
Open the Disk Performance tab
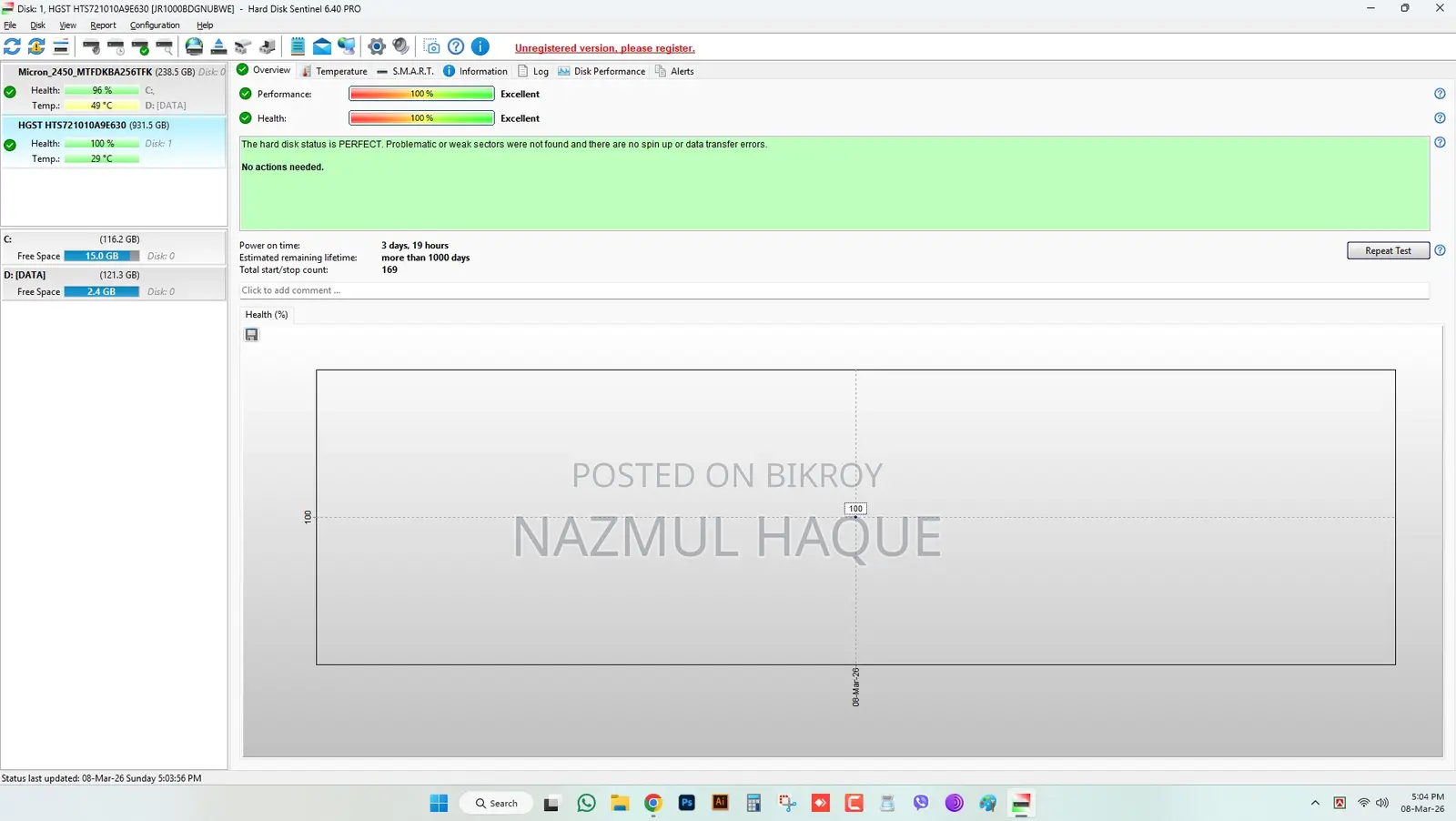coord(602,71)
